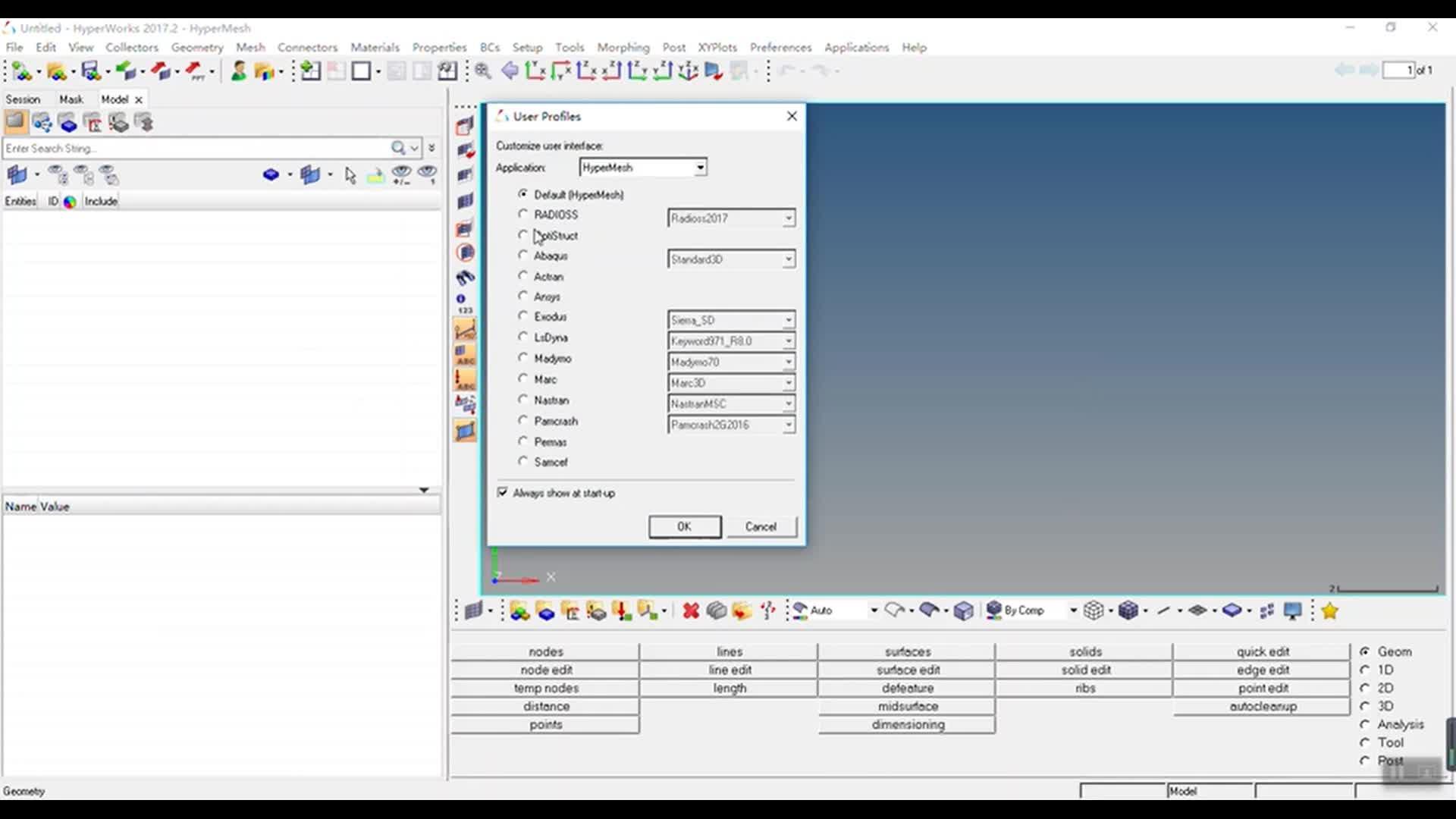This screenshot has width=1456, height=819.
Task: Click the select cursor icon in Model browser
Action: (350, 176)
